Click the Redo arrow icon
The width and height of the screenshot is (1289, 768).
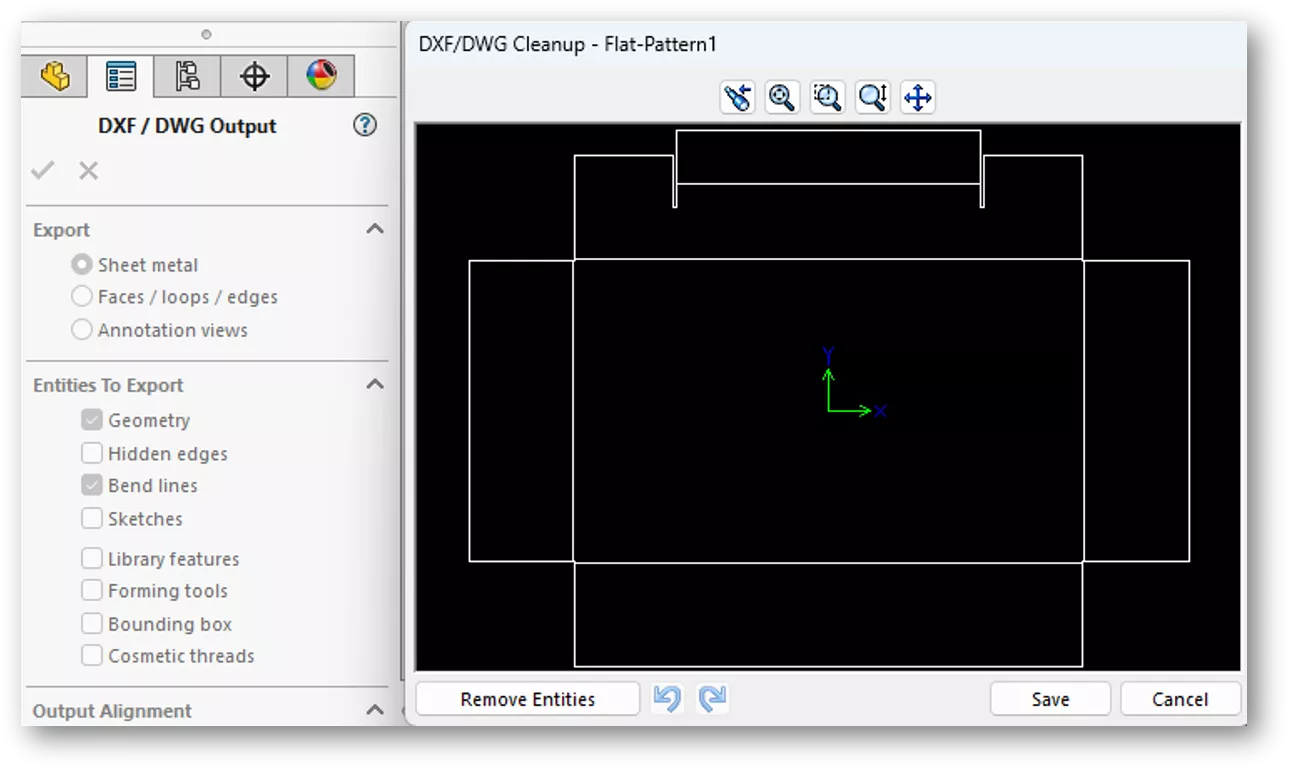click(x=712, y=698)
